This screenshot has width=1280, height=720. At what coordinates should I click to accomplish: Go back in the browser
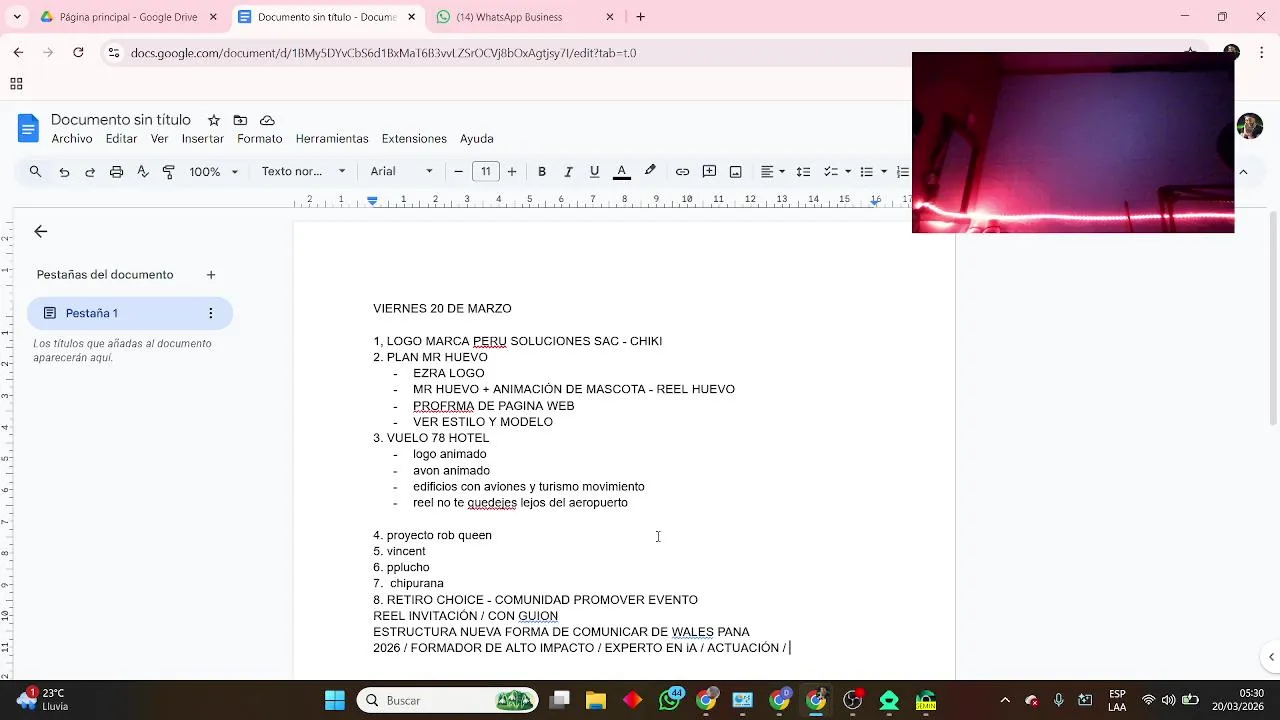(x=18, y=53)
